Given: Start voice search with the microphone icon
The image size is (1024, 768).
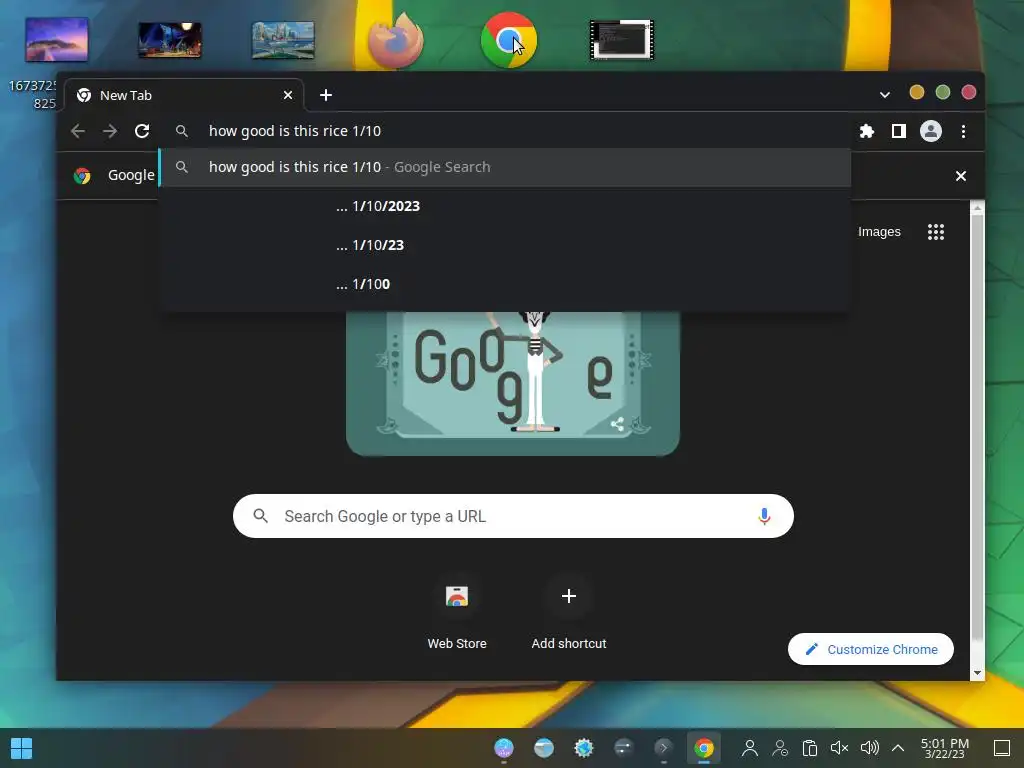Looking at the screenshot, I should pyautogui.click(x=764, y=517).
